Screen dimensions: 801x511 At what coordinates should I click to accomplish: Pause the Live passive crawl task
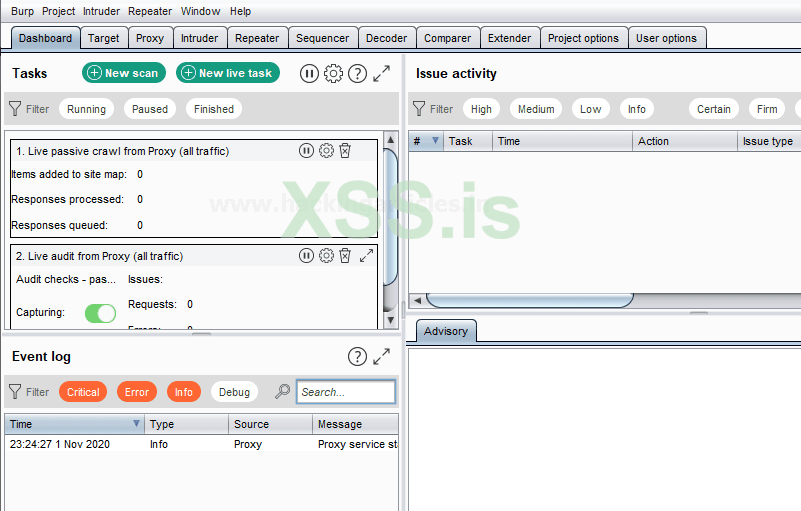click(x=306, y=151)
